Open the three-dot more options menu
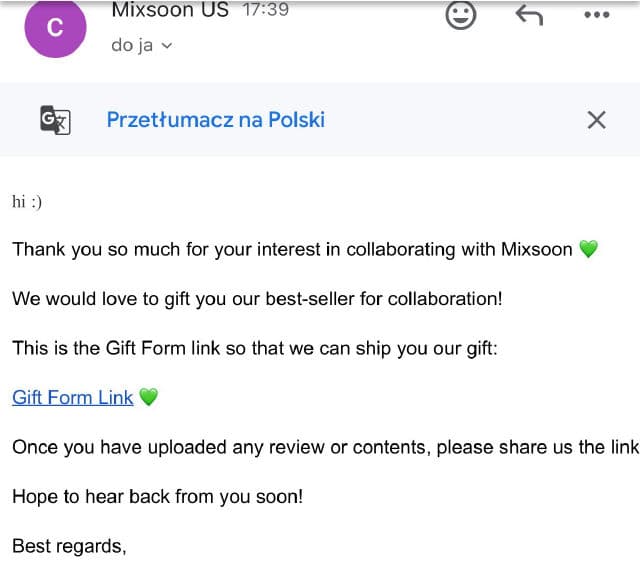Viewport: 640px width, 581px height. [596, 15]
